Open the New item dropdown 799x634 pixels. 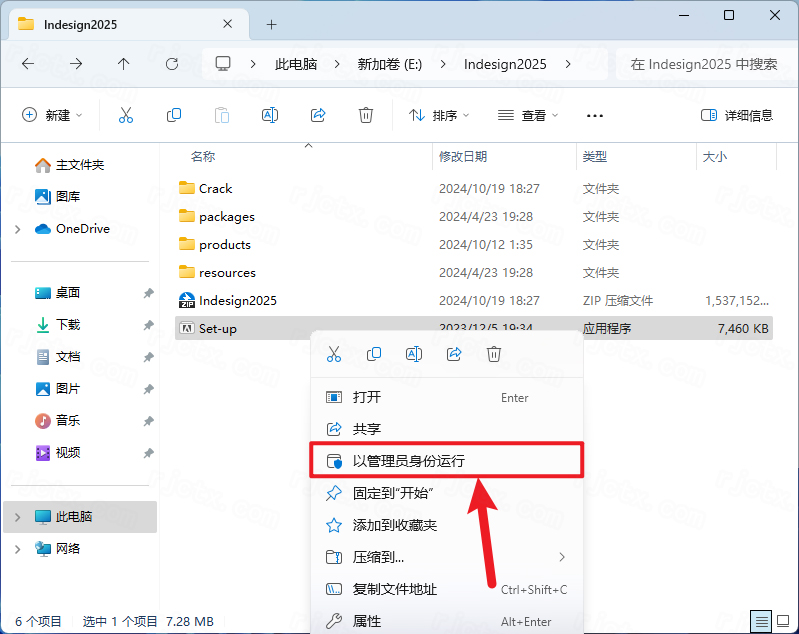(52, 115)
